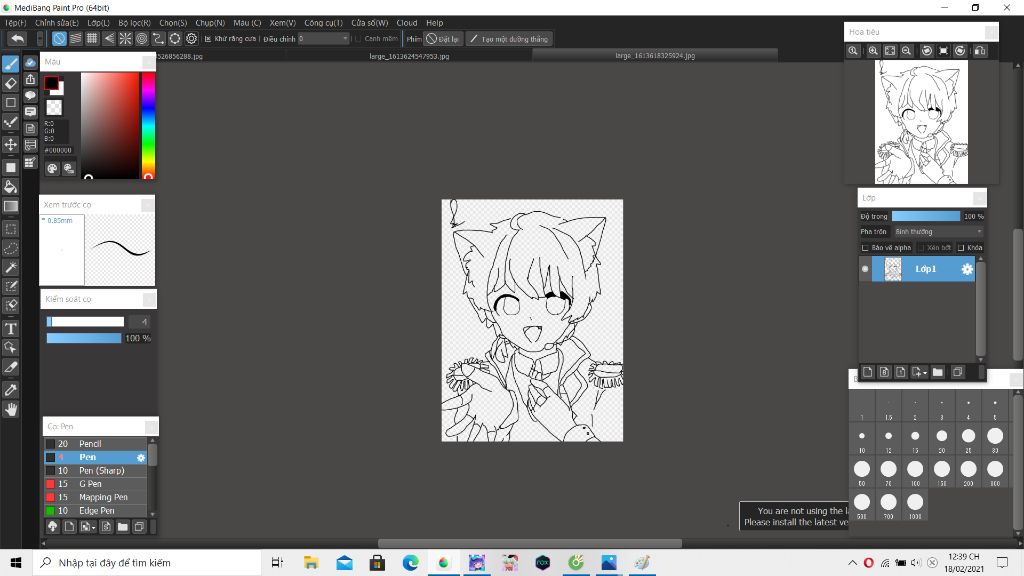Adjust the brush opacity 100% slider

[84, 338]
